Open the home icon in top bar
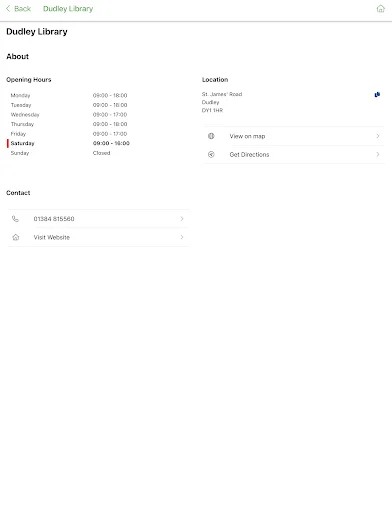 pyautogui.click(x=380, y=9)
